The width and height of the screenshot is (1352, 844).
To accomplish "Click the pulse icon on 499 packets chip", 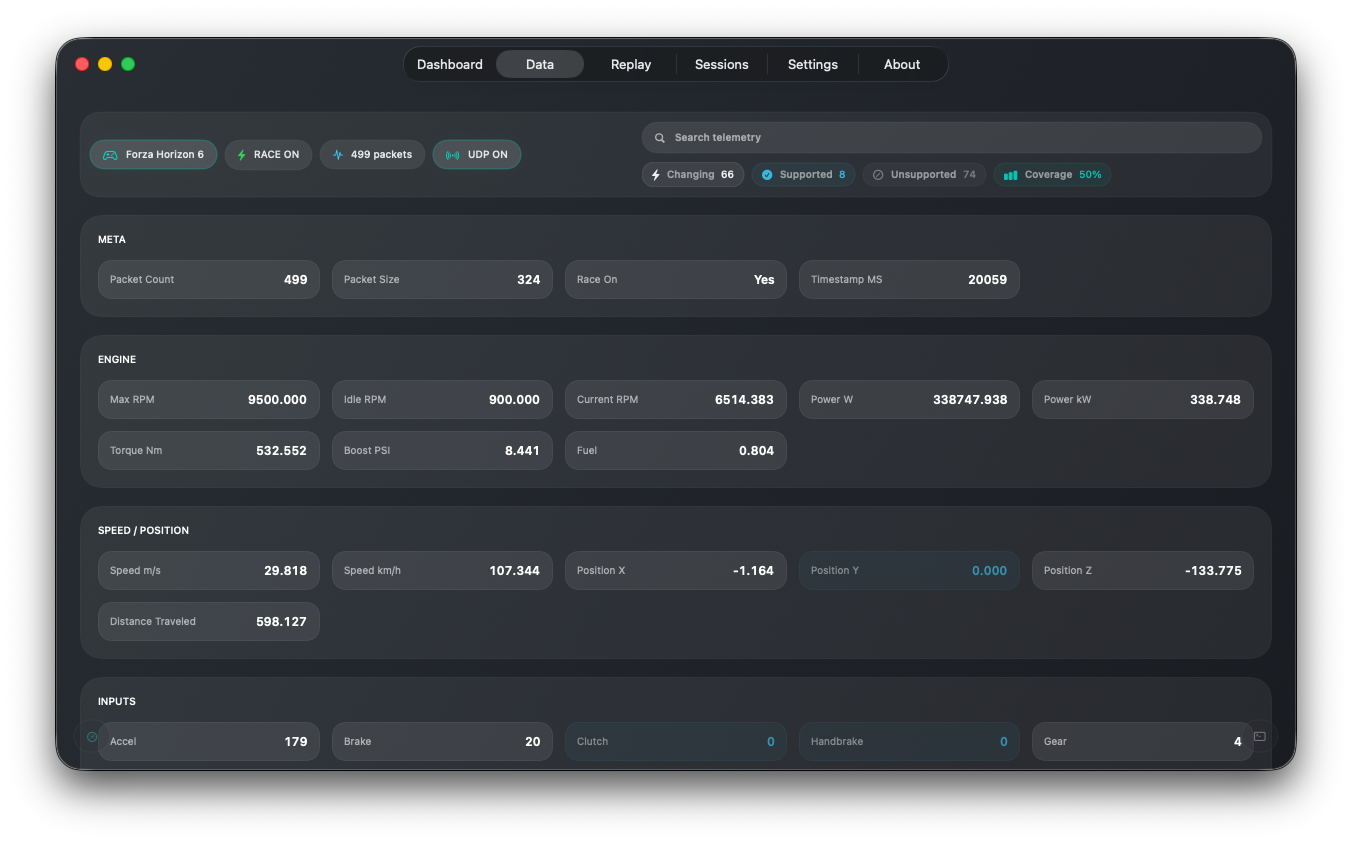I will 338,155.
